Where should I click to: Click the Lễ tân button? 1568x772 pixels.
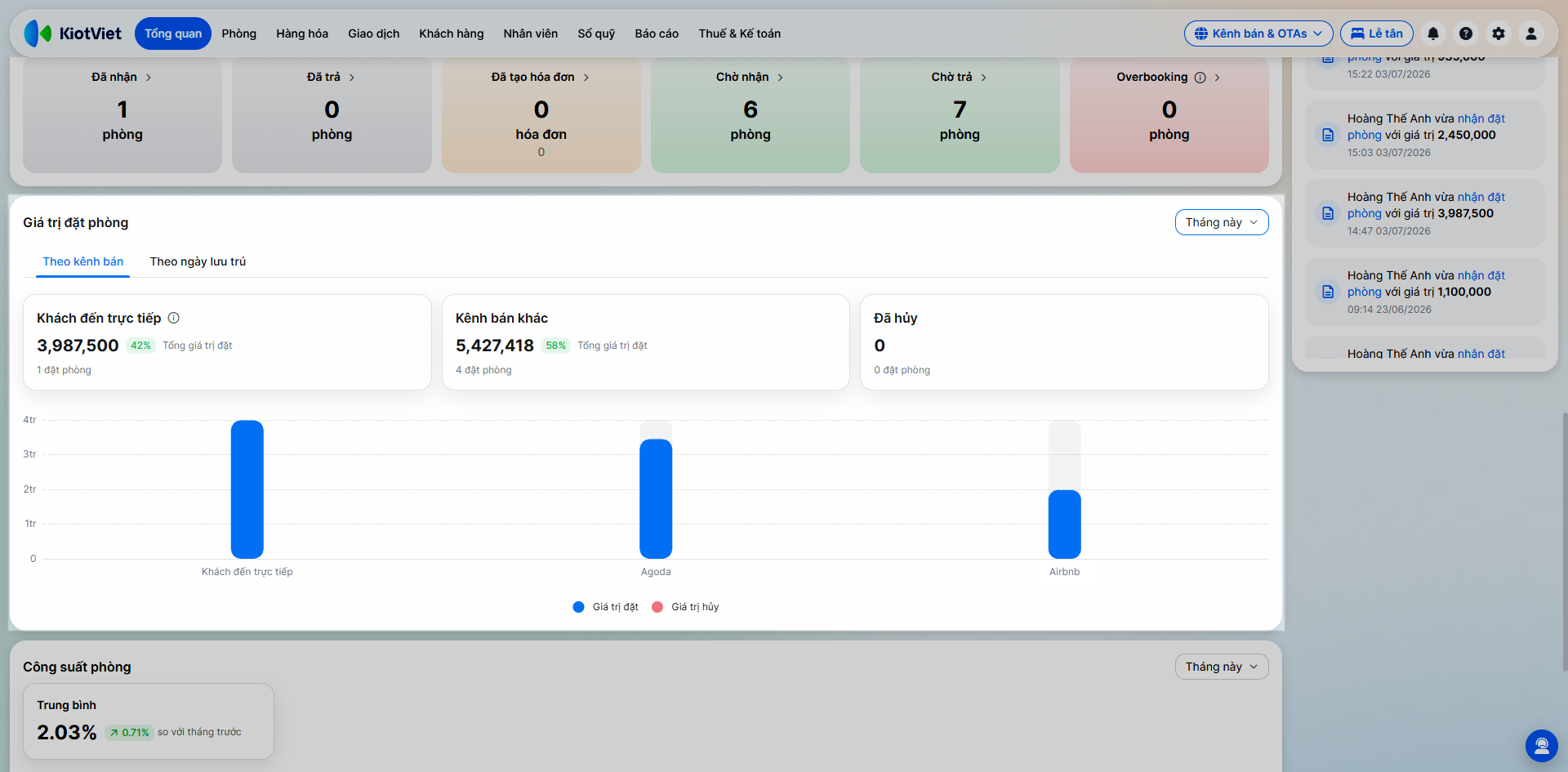tap(1377, 33)
